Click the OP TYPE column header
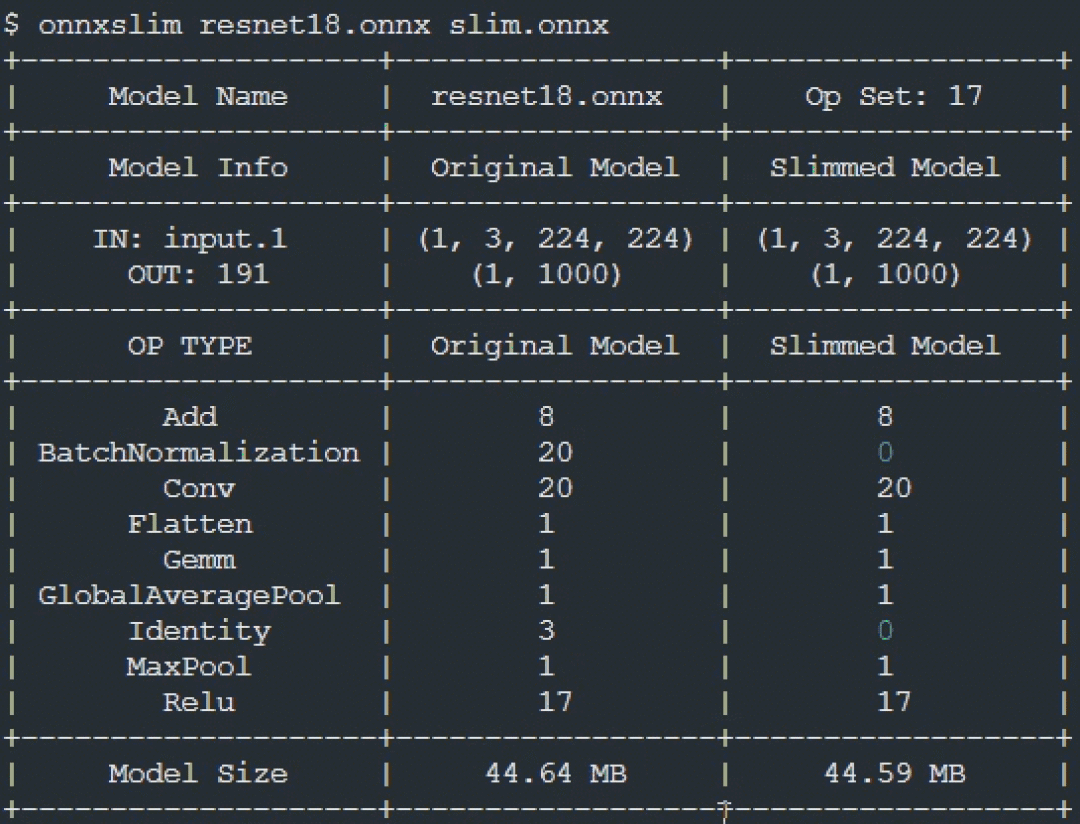 point(190,346)
